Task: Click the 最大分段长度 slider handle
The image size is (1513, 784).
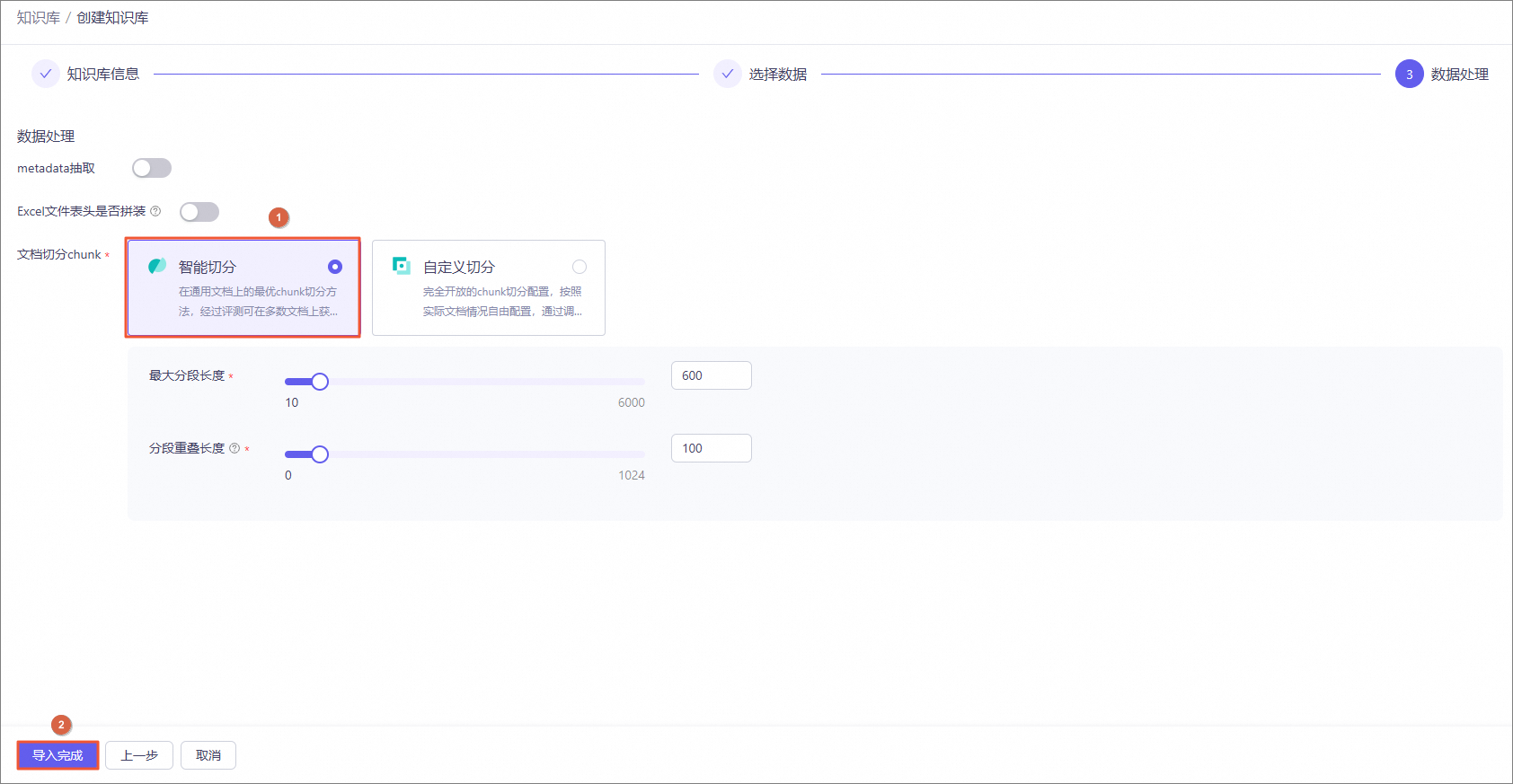Action: tap(320, 382)
